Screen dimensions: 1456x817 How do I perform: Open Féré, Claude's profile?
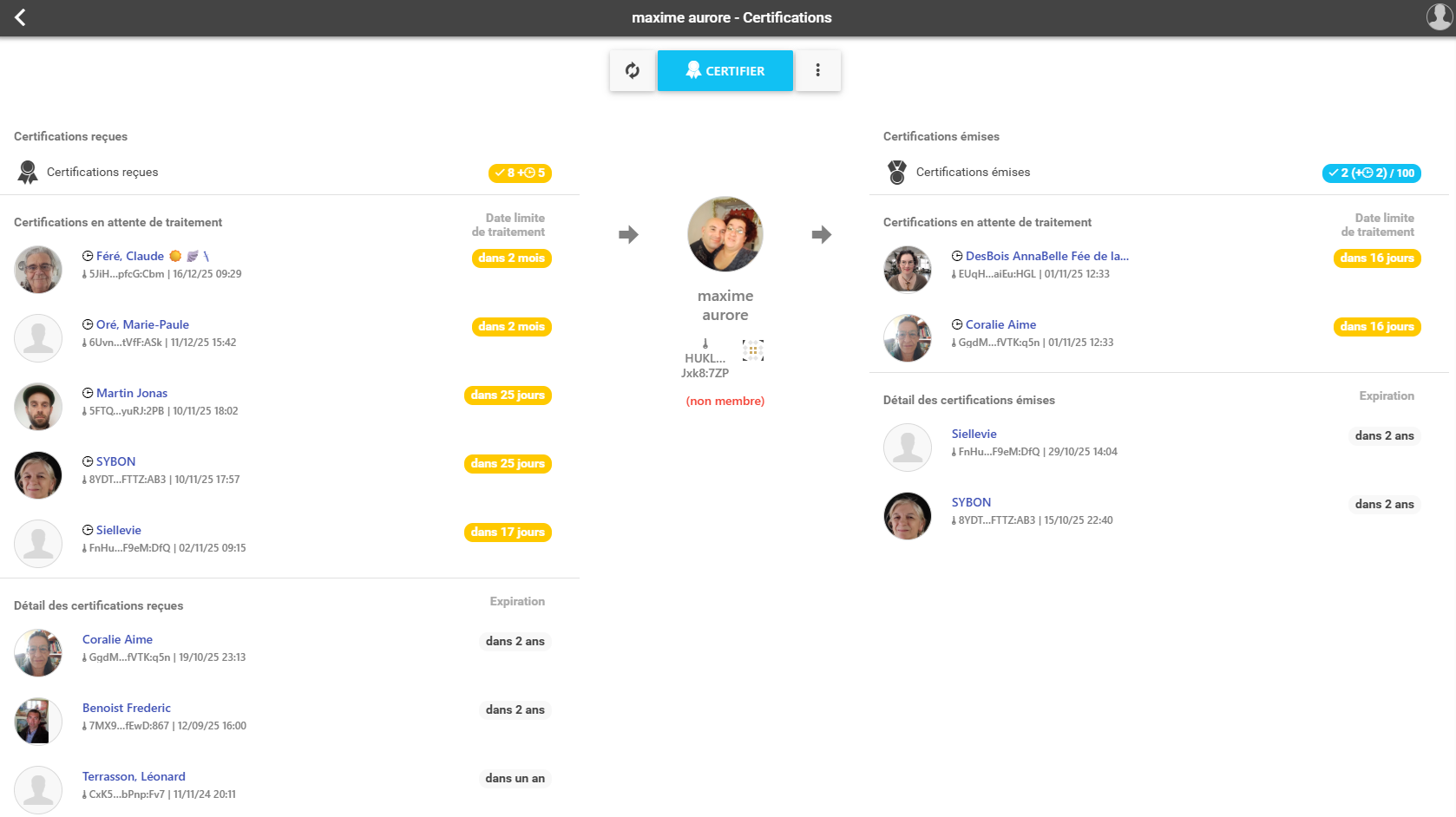click(x=130, y=256)
